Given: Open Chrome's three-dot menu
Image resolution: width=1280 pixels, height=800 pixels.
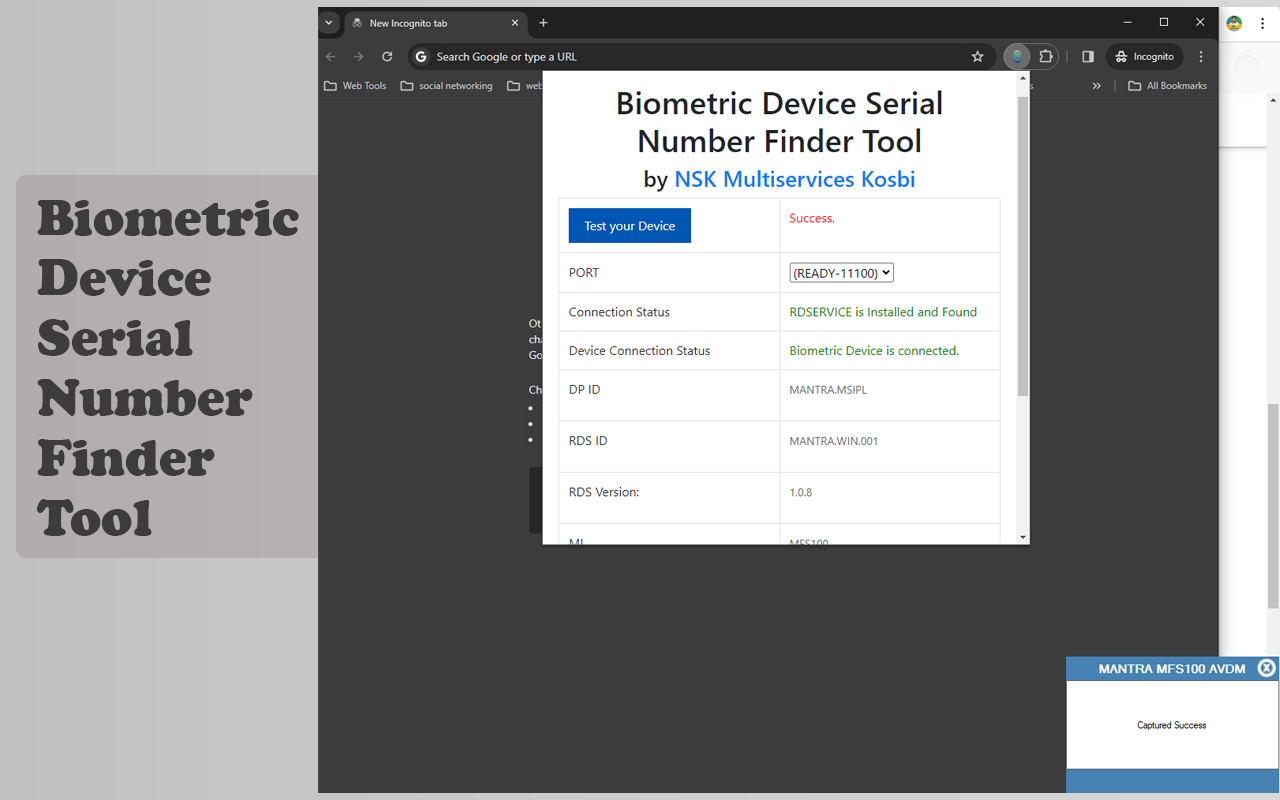Looking at the screenshot, I should click(x=1201, y=56).
